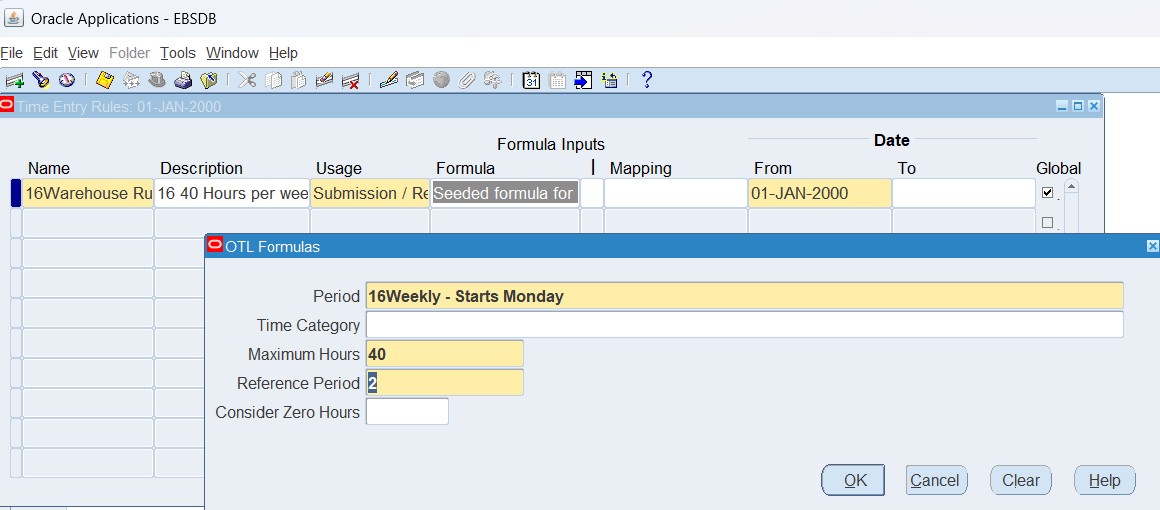
Task: Click the New record toolbar icon
Action: (x=14, y=81)
